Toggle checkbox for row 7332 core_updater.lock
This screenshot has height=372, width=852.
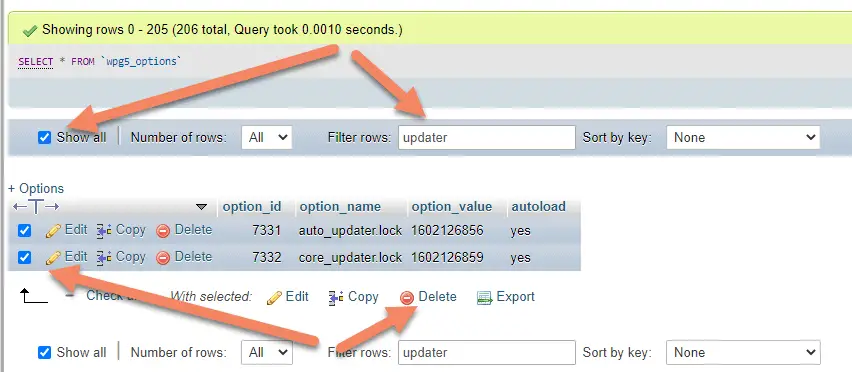[x=24, y=257]
